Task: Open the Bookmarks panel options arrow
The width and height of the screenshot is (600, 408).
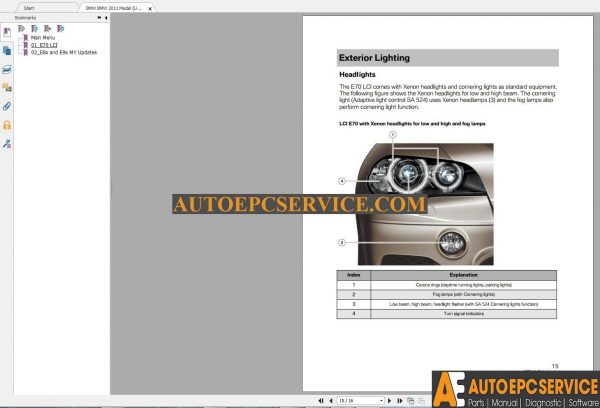Action: [99, 18]
